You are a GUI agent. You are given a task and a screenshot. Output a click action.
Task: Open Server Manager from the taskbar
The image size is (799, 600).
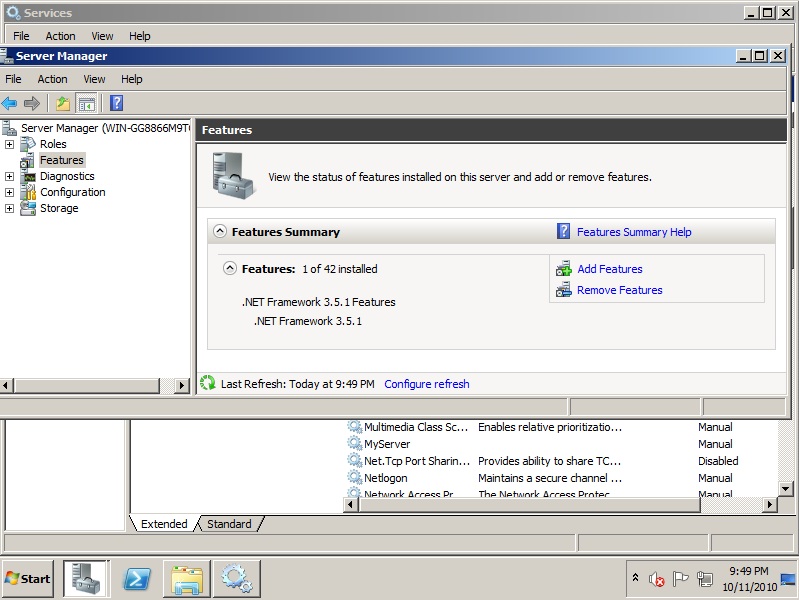click(x=86, y=579)
